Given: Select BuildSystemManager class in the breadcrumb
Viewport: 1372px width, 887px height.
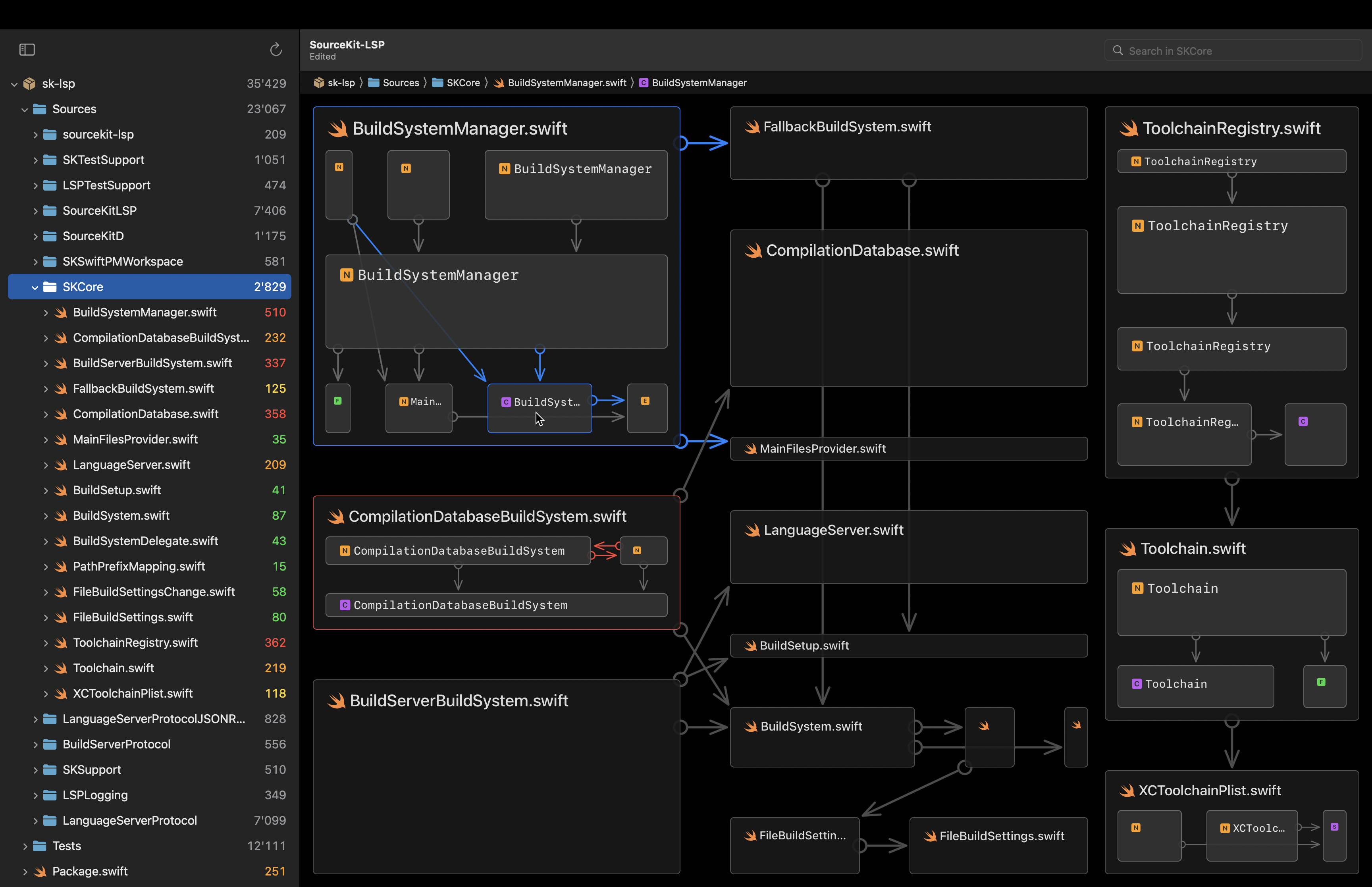Looking at the screenshot, I should point(693,83).
